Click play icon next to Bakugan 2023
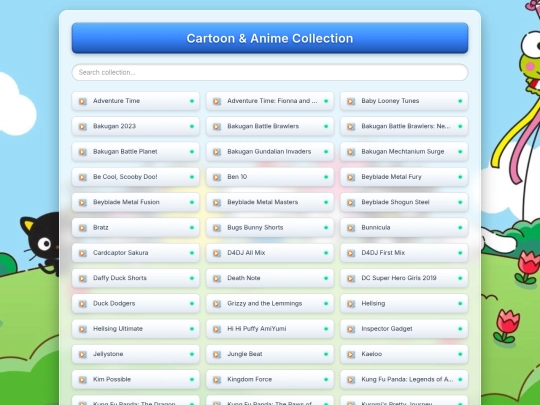This screenshot has height=405, width=540. point(83,126)
